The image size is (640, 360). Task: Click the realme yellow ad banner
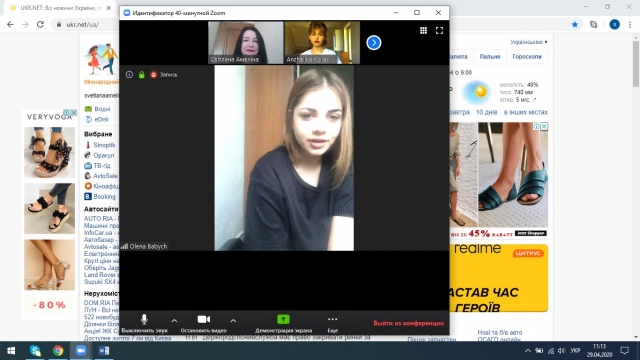(x=498, y=278)
